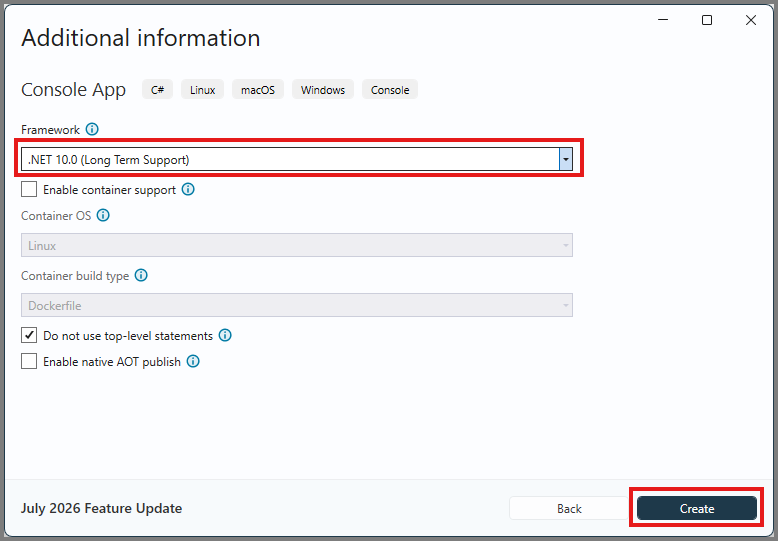
Task: Select the macOS tag
Action: click(x=258, y=90)
